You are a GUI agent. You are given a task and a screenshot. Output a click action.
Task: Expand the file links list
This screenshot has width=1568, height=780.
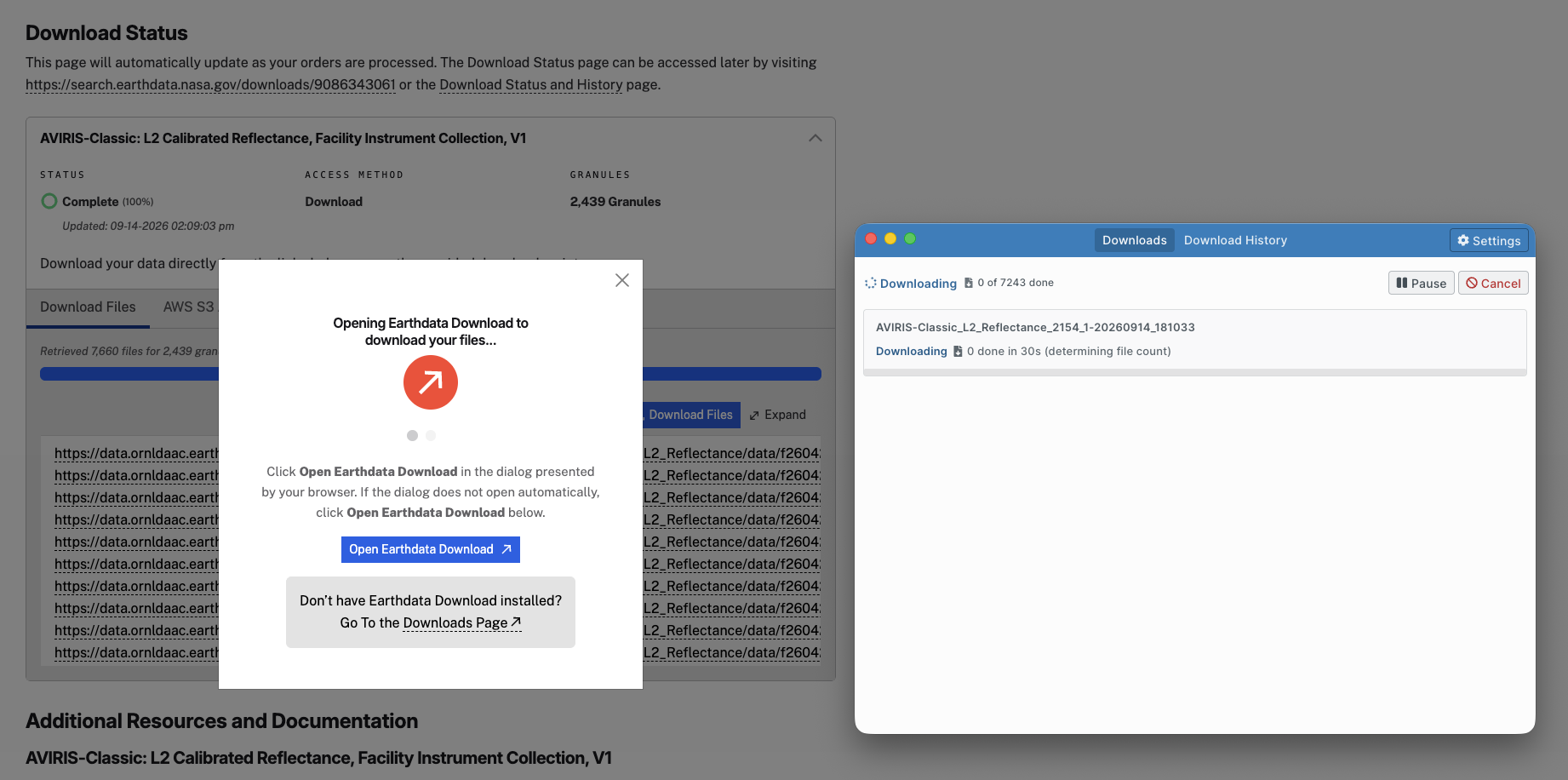(777, 415)
